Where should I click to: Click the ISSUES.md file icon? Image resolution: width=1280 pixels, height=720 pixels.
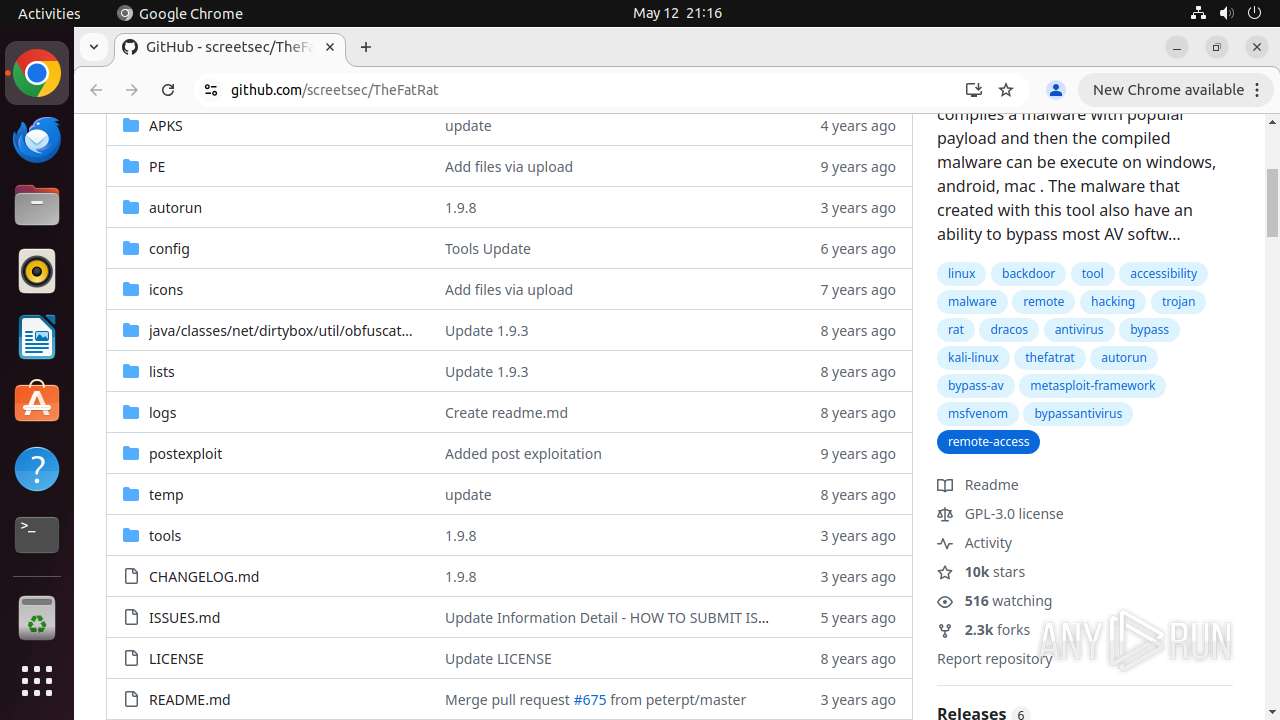click(x=130, y=617)
